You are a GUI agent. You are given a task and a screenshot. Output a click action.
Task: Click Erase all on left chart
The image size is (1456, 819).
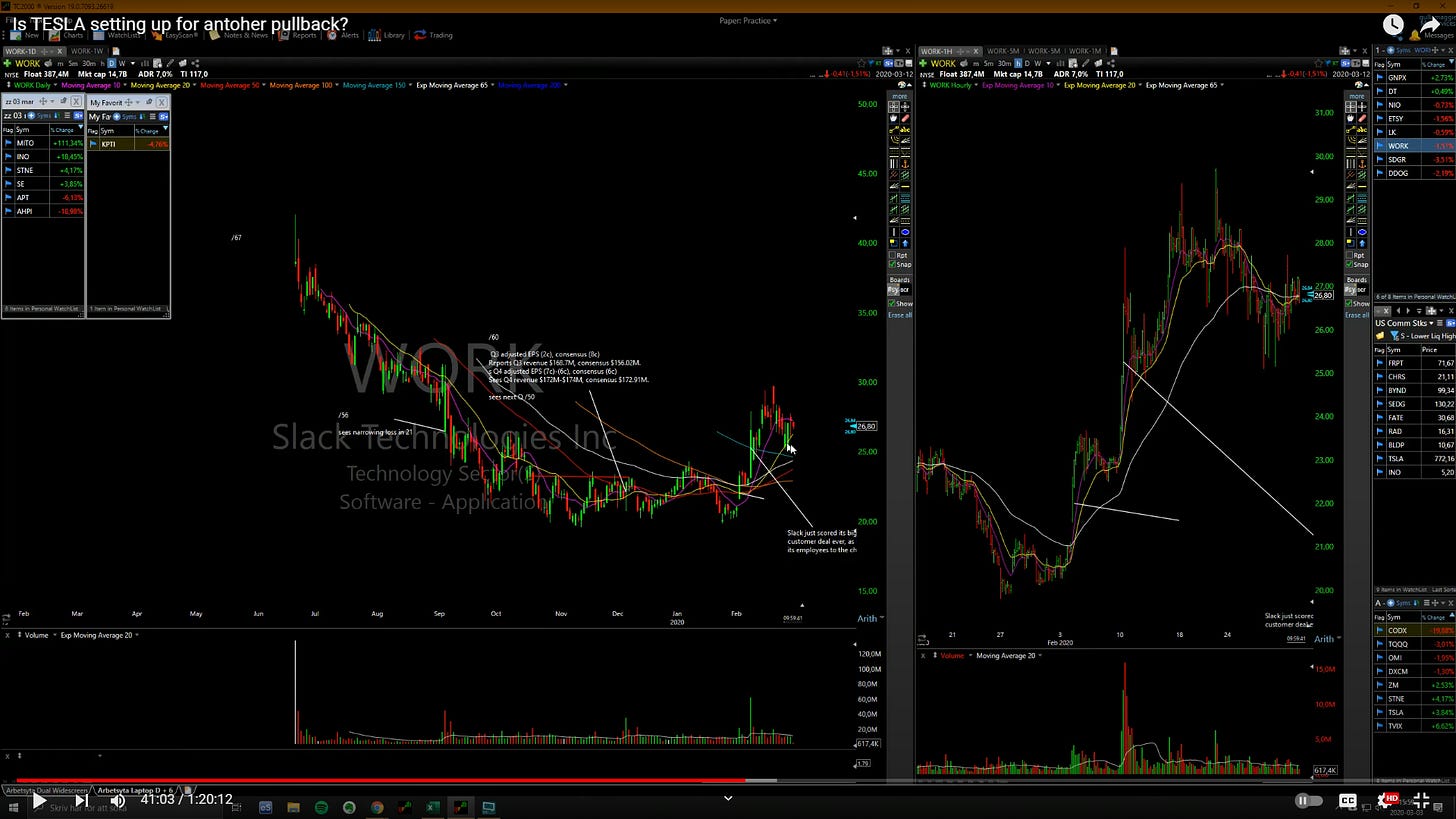900,315
